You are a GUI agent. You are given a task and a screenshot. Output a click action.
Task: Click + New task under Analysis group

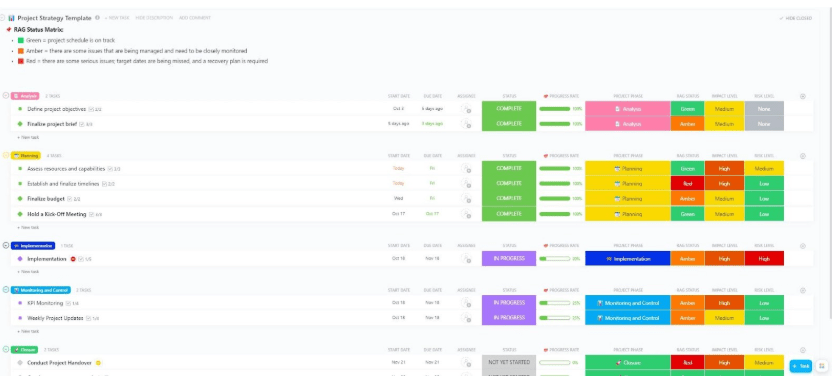click(x=28, y=138)
